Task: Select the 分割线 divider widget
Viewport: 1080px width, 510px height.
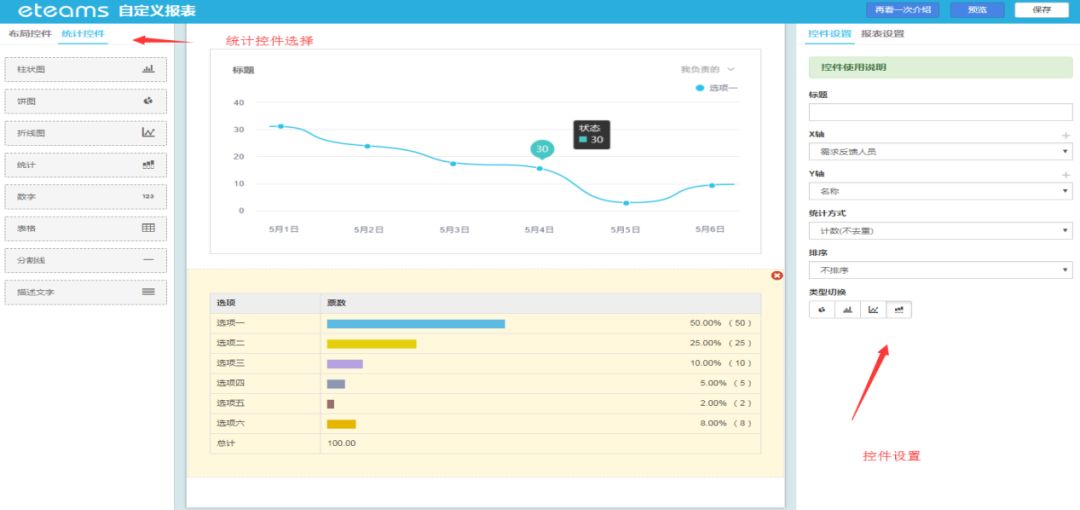Action: tap(85, 260)
